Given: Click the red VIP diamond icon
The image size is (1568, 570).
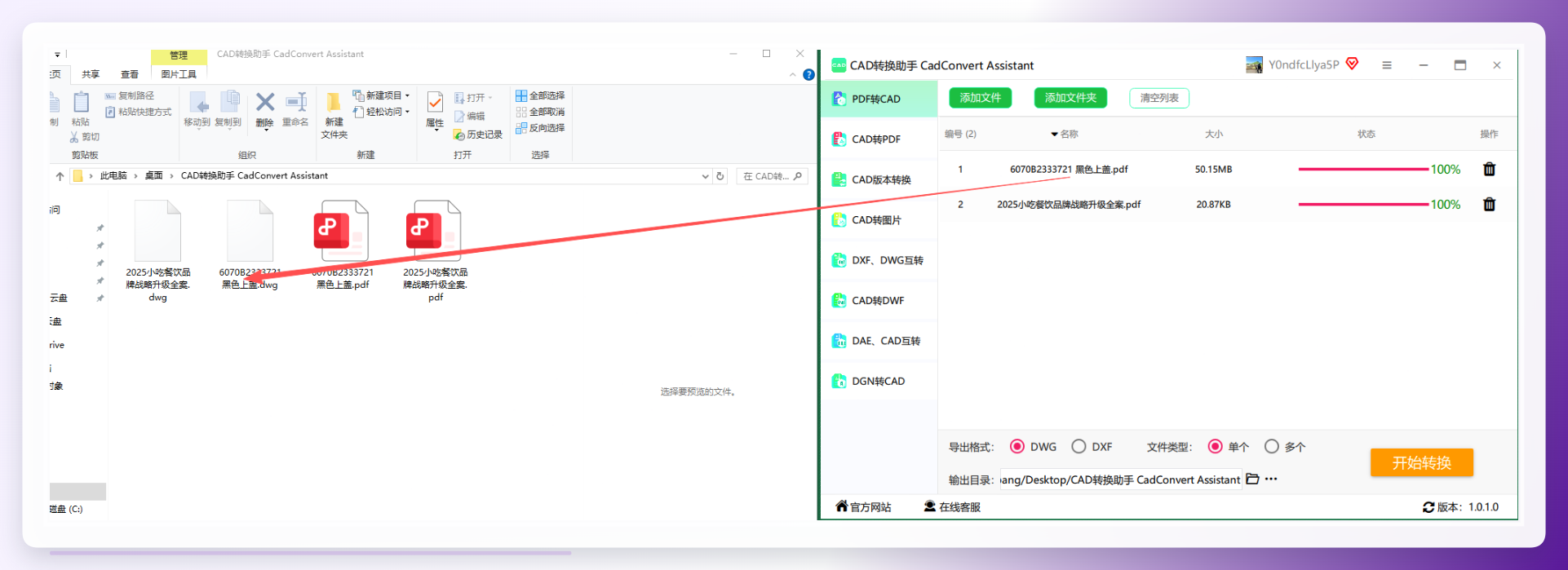Looking at the screenshot, I should click(1352, 64).
